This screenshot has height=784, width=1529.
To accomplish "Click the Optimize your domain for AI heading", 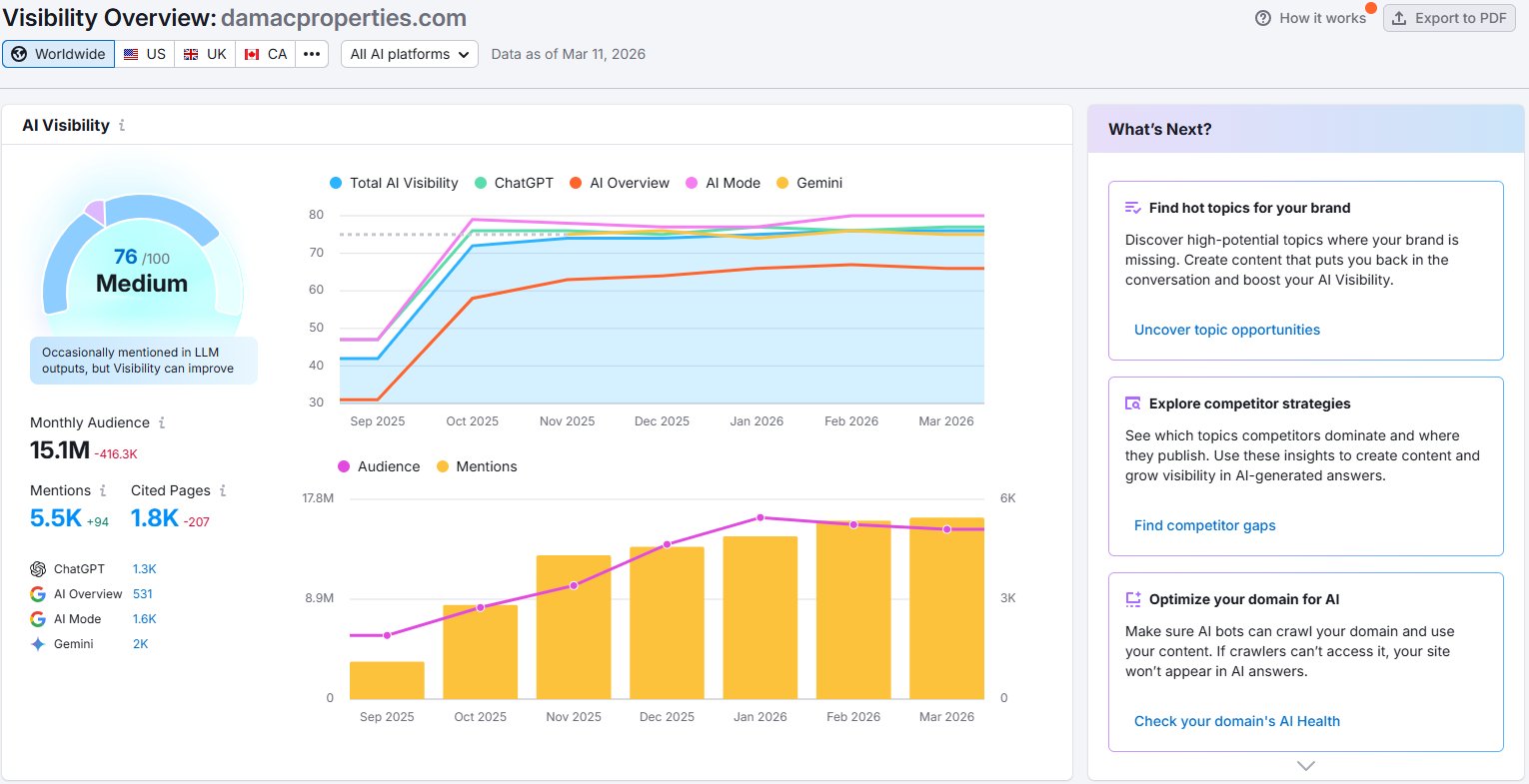I will [1244, 599].
